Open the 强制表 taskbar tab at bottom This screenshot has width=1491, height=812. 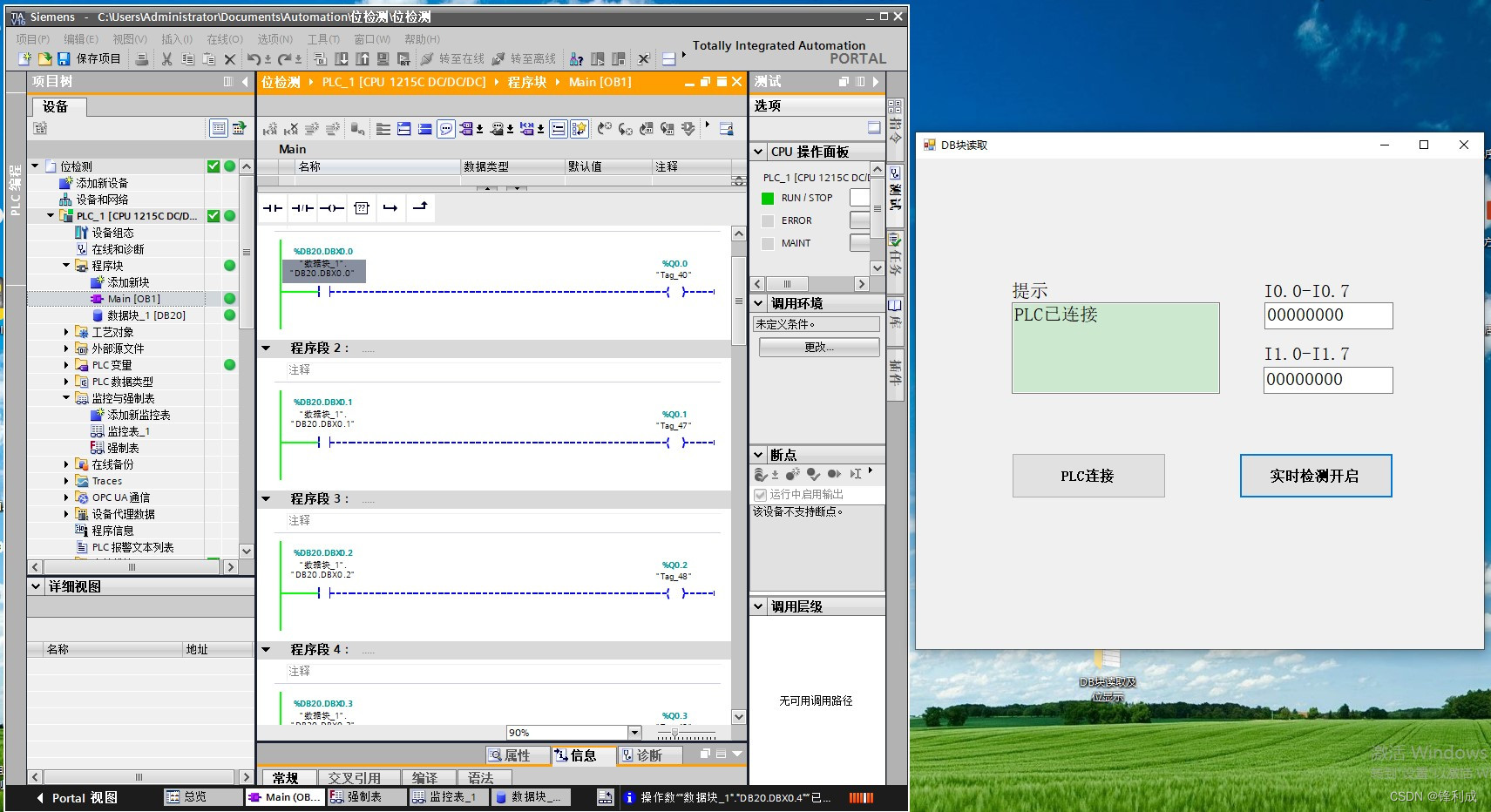(x=366, y=797)
